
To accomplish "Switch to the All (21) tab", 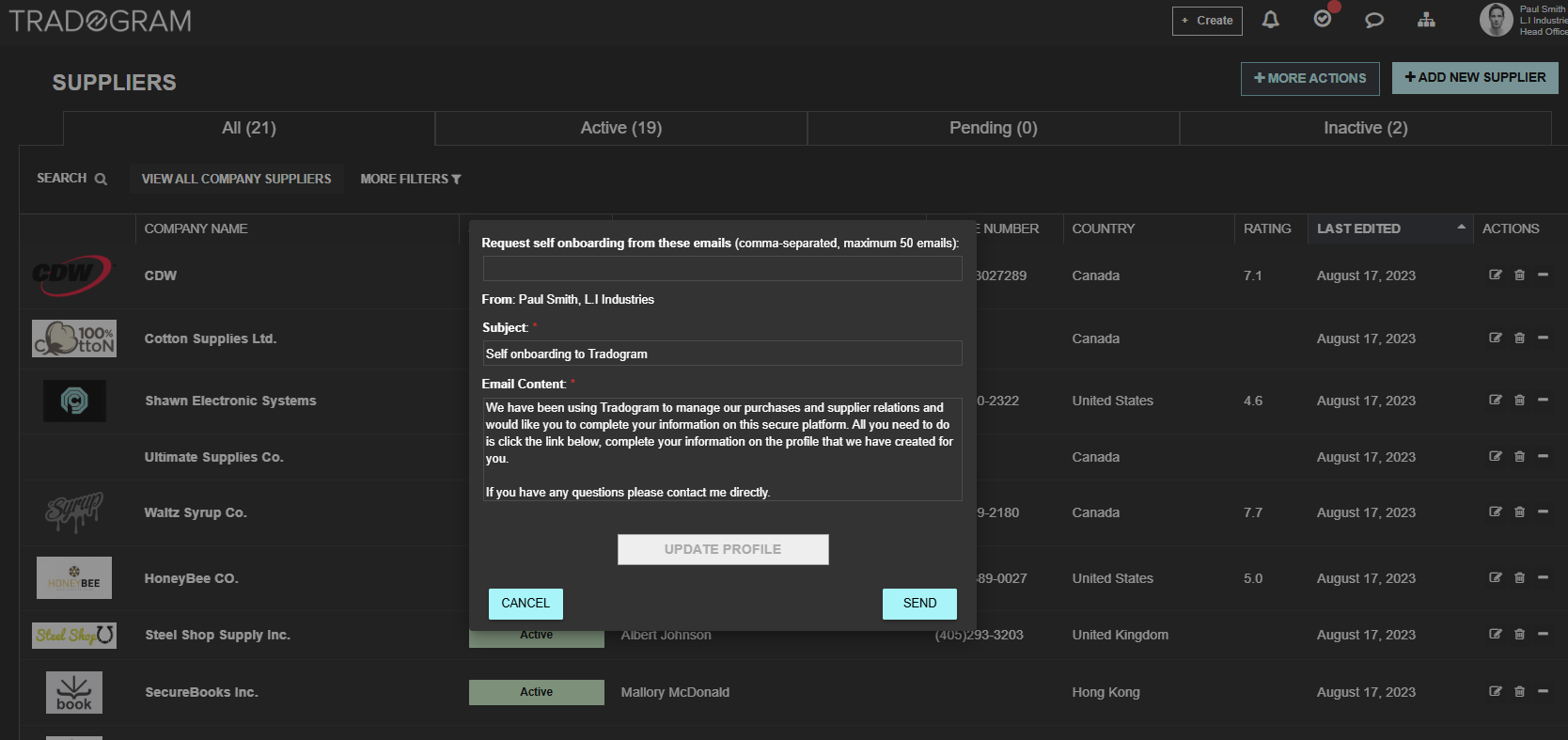I will pos(249,128).
